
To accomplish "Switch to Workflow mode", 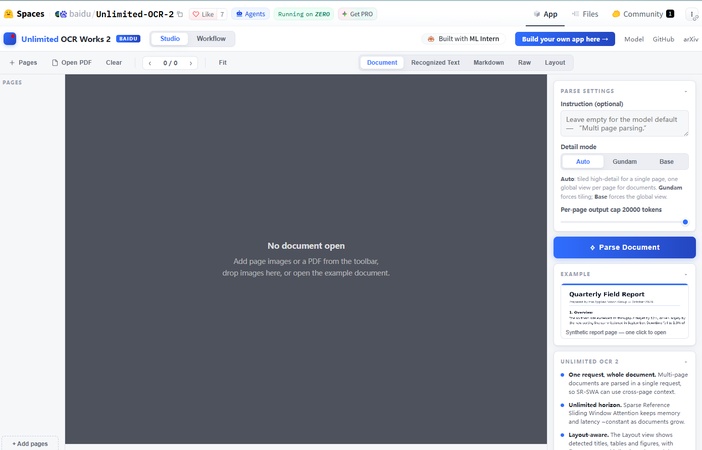I will [x=211, y=39].
